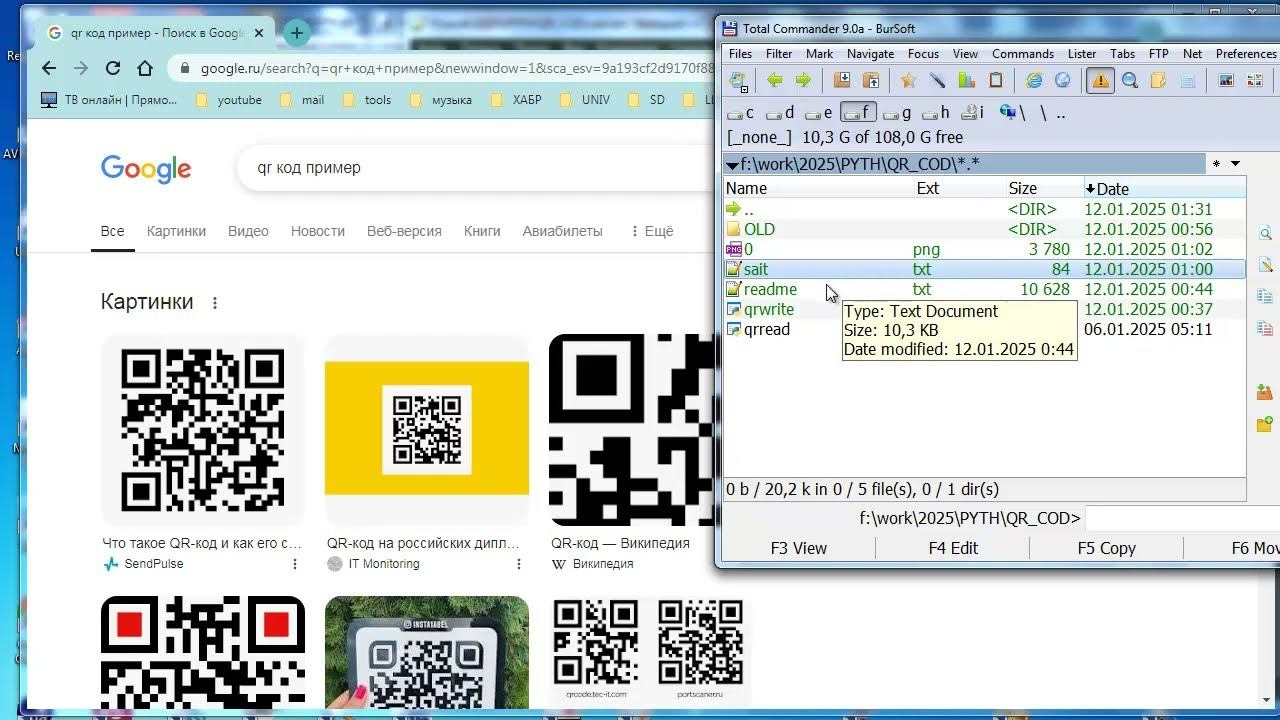
Task: Open the youtube bookmark folder
Action: click(230, 100)
